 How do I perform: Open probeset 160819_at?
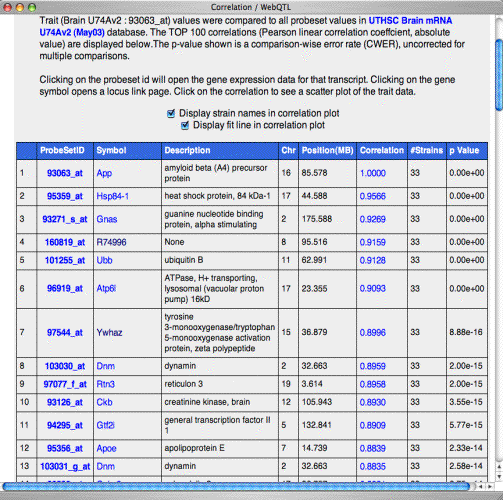[65, 242]
